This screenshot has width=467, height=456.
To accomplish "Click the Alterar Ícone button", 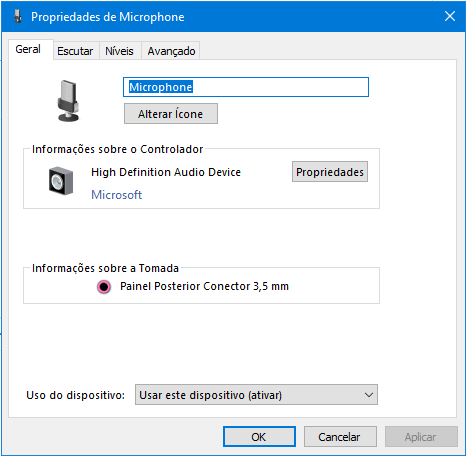I will 171,114.
